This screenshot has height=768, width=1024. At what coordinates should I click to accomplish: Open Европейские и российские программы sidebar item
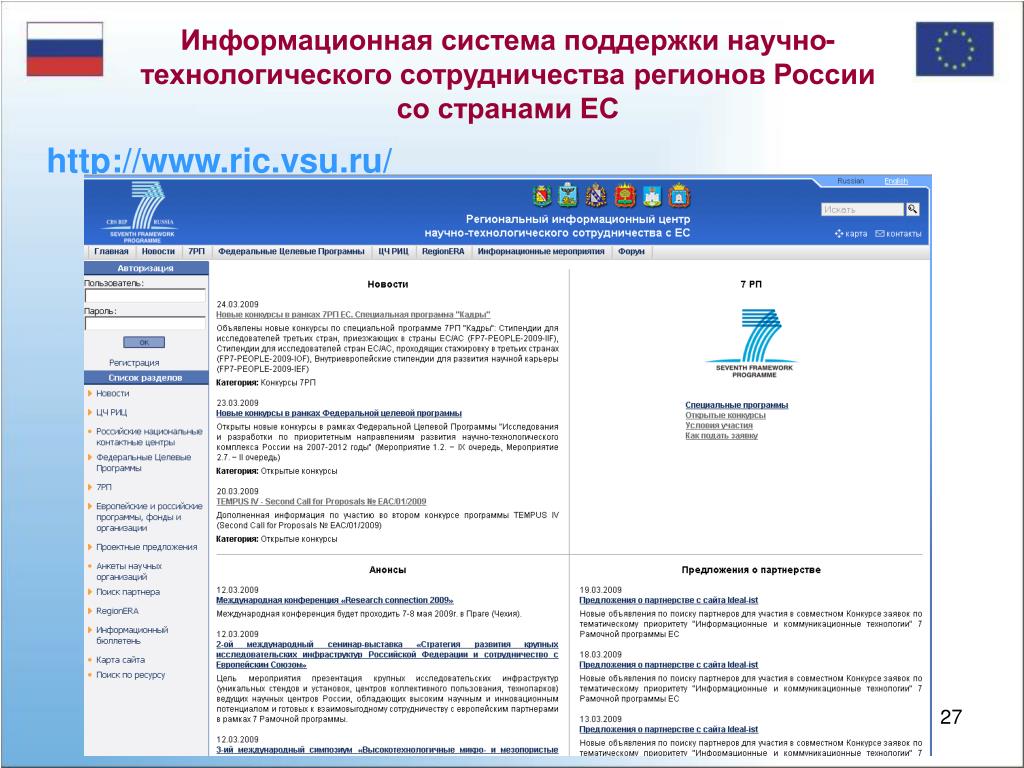(149, 517)
